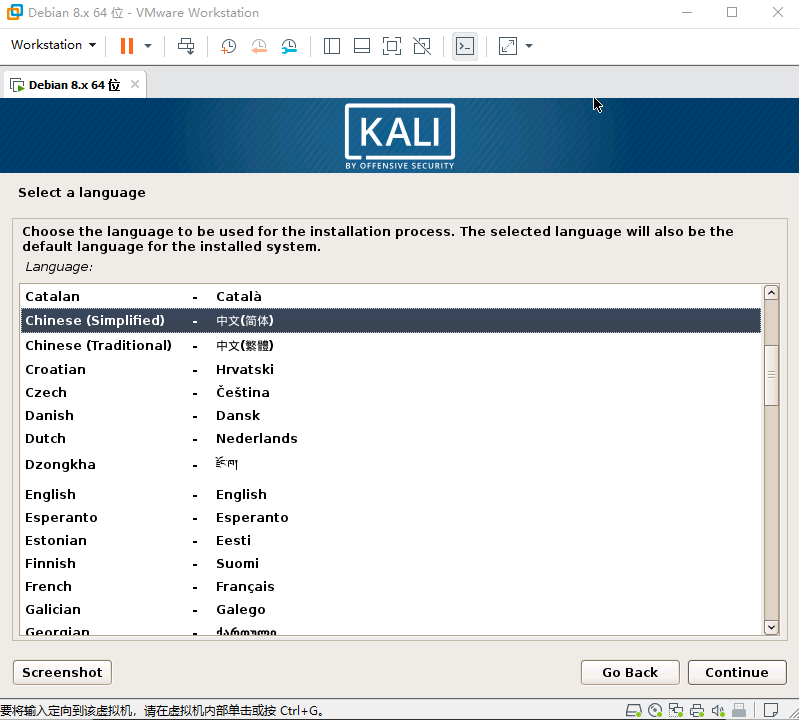The width and height of the screenshot is (799, 720).
Task: Choose Czech from the language list
Action: click(391, 392)
